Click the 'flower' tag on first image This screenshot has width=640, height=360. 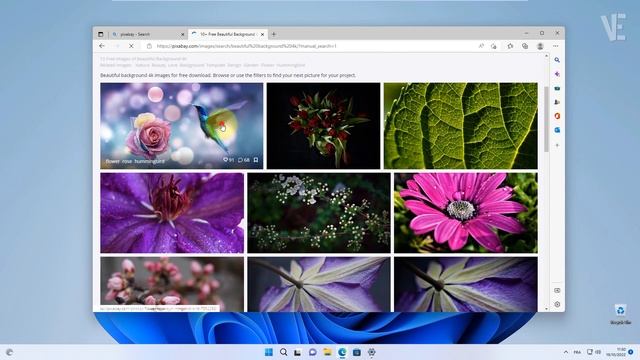[113, 161]
